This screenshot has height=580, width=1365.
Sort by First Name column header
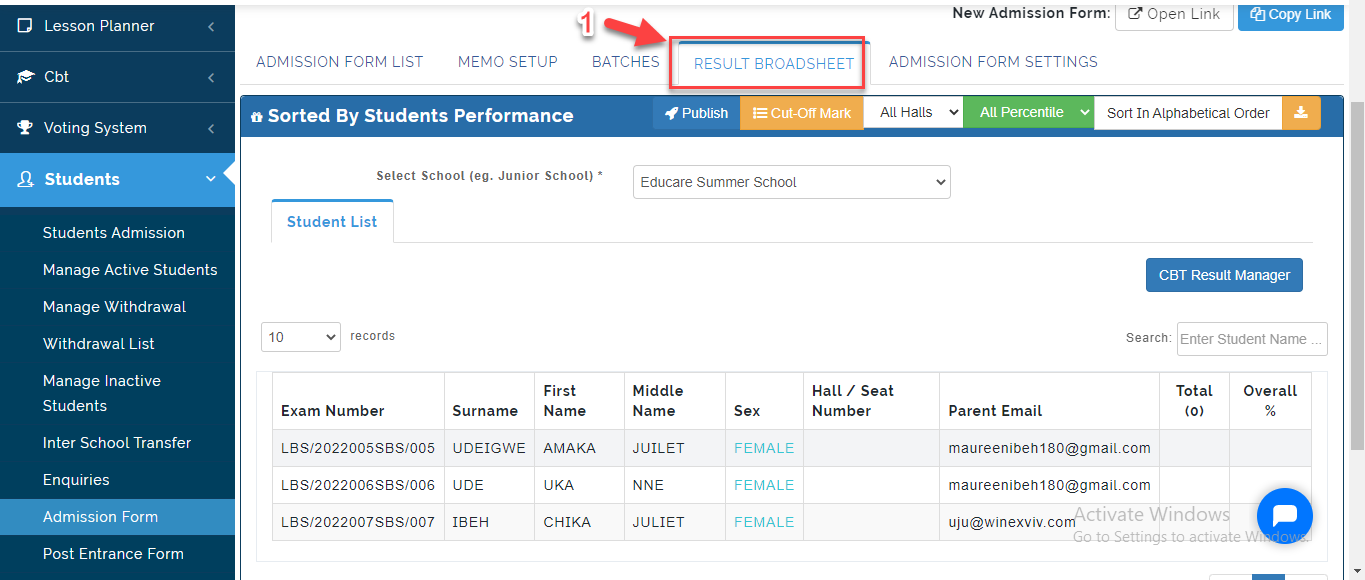click(x=579, y=401)
